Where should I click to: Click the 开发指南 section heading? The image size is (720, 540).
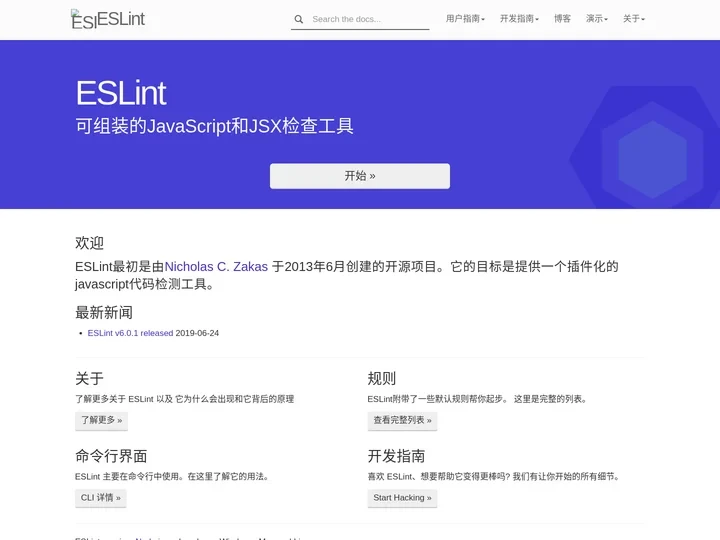[396, 456]
